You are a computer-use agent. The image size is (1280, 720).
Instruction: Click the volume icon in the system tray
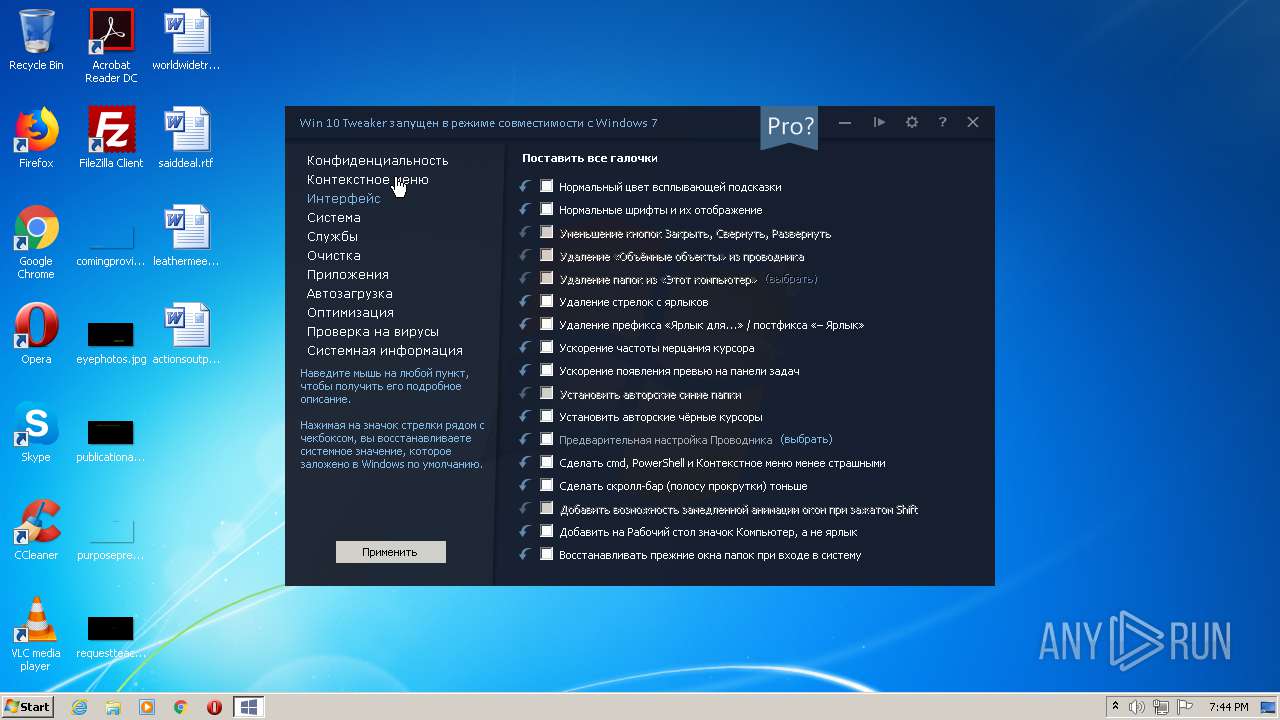click(x=1136, y=707)
